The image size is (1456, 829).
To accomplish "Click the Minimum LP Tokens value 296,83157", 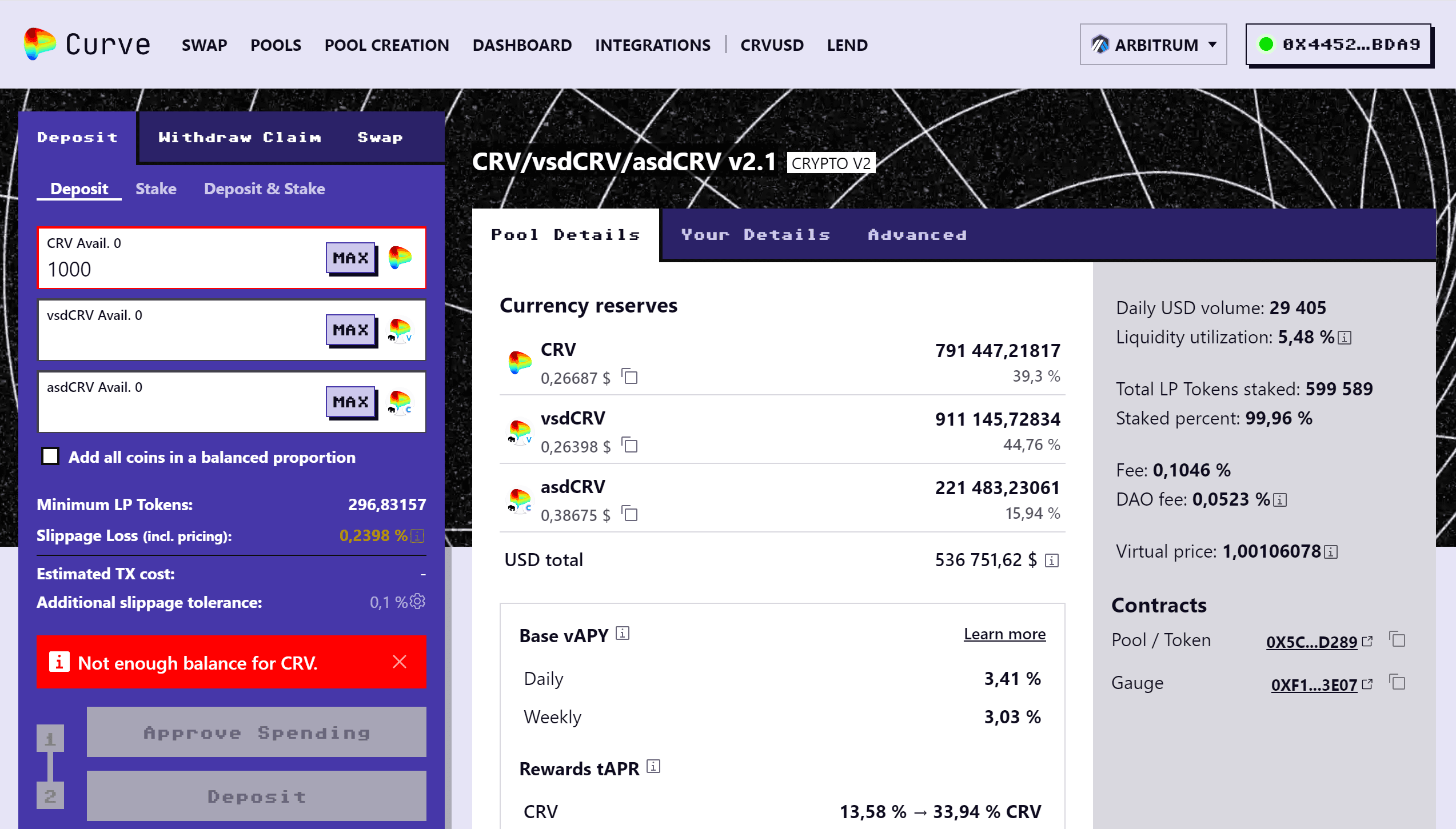I will pos(387,504).
